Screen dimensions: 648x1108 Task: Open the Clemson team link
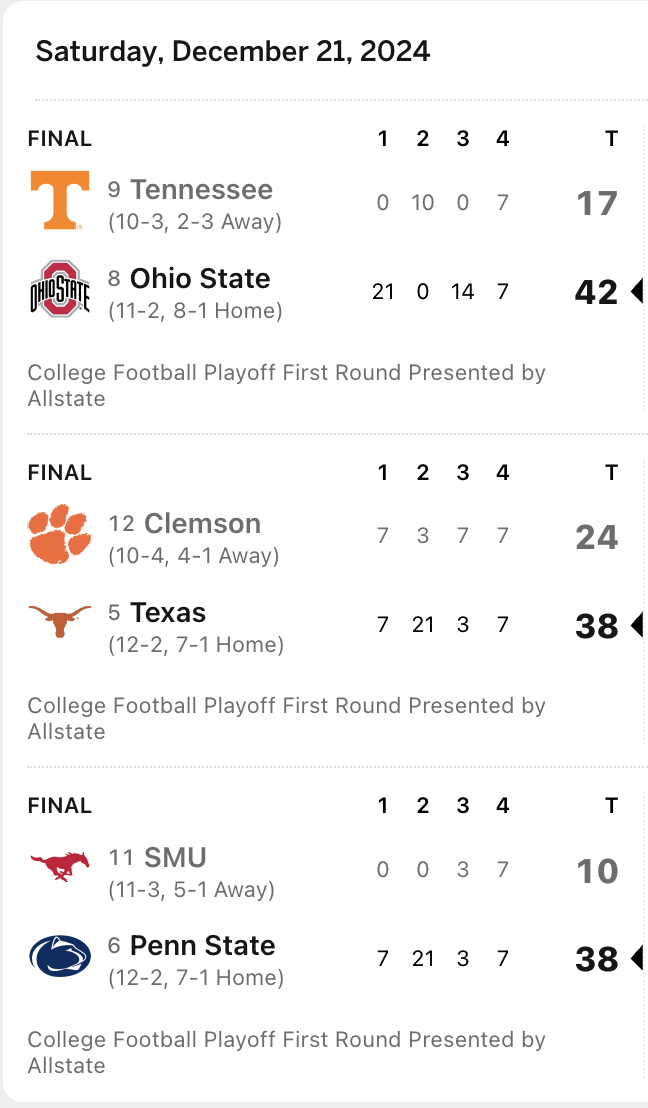202,524
